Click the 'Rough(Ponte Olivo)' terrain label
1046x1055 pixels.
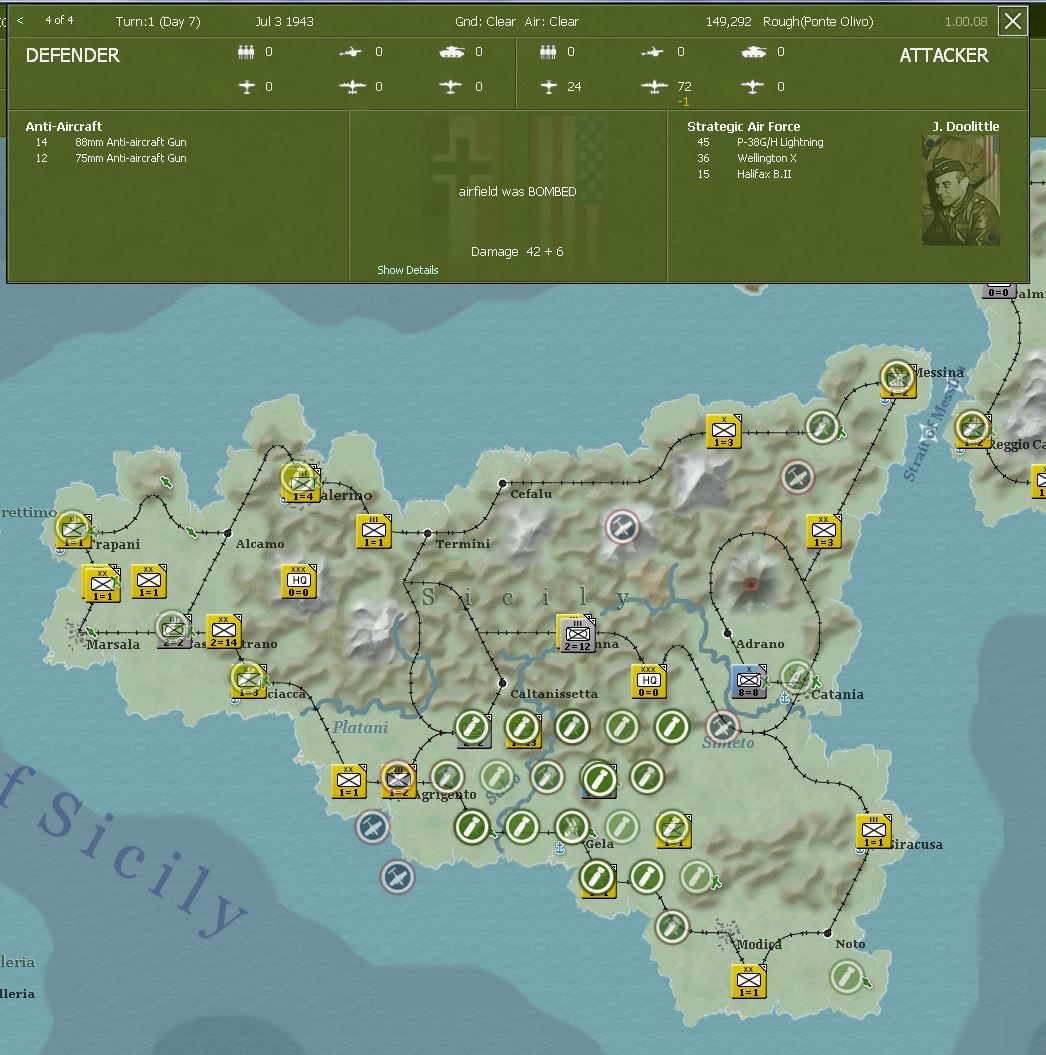click(x=818, y=22)
